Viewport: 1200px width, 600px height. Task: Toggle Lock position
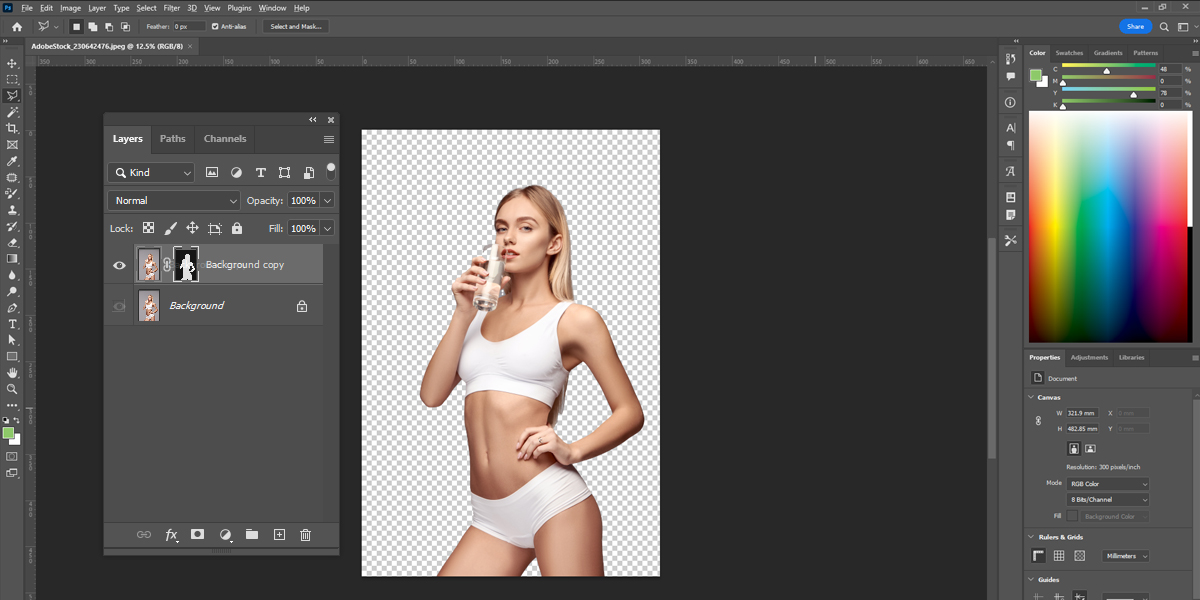(x=192, y=228)
